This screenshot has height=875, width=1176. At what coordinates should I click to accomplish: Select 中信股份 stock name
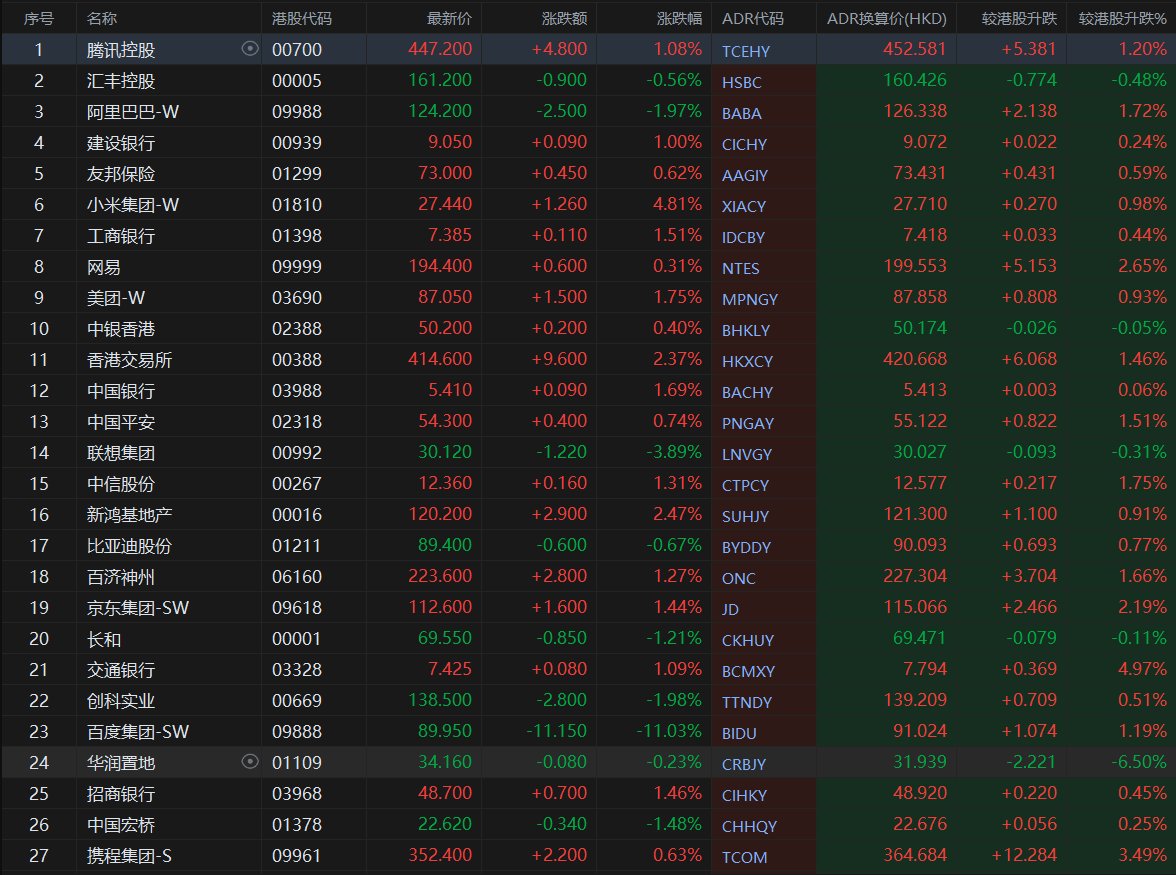(x=121, y=484)
